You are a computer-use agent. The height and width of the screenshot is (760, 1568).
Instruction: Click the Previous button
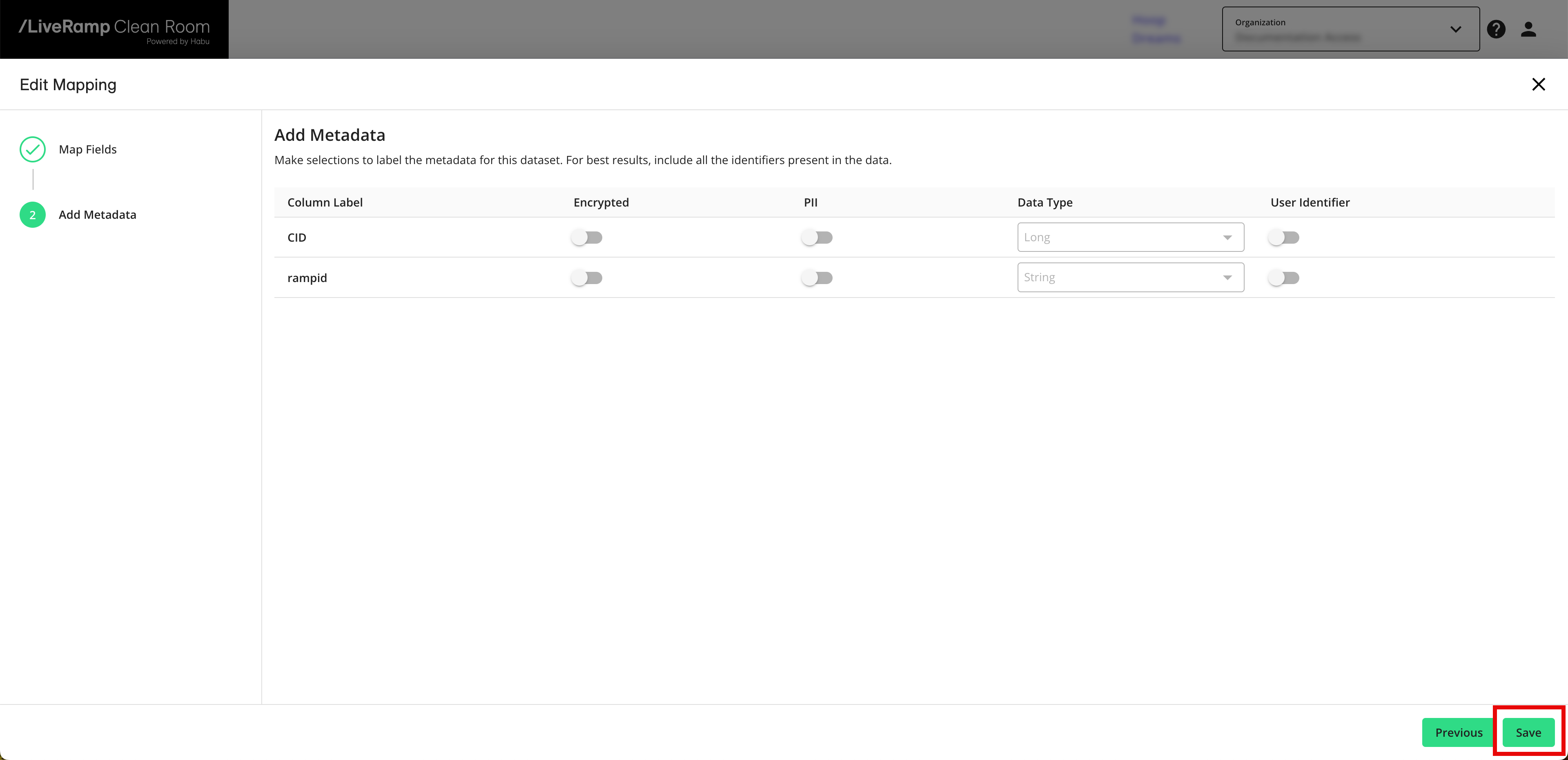pyautogui.click(x=1458, y=733)
